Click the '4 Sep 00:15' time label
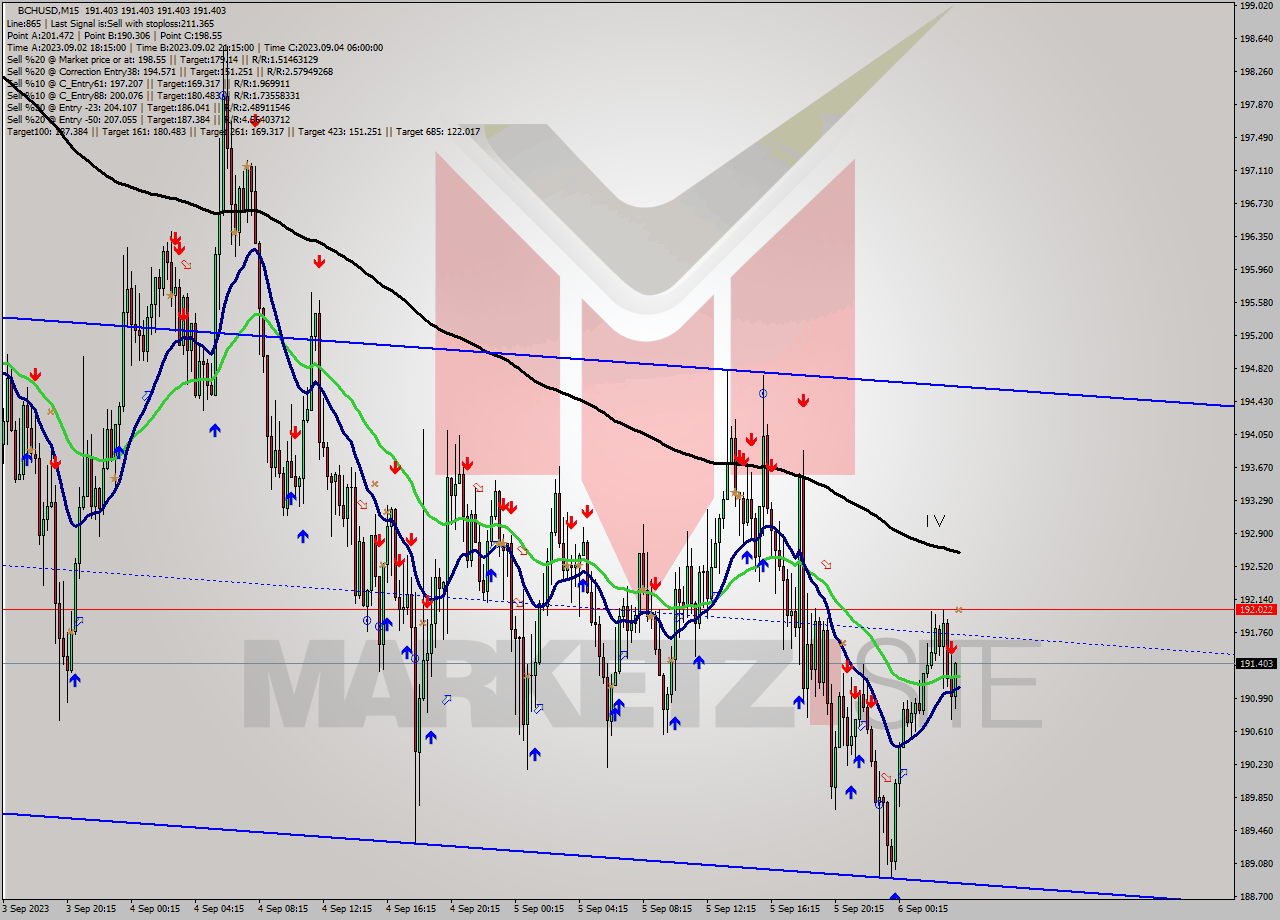The width and height of the screenshot is (1280, 920). [156, 909]
